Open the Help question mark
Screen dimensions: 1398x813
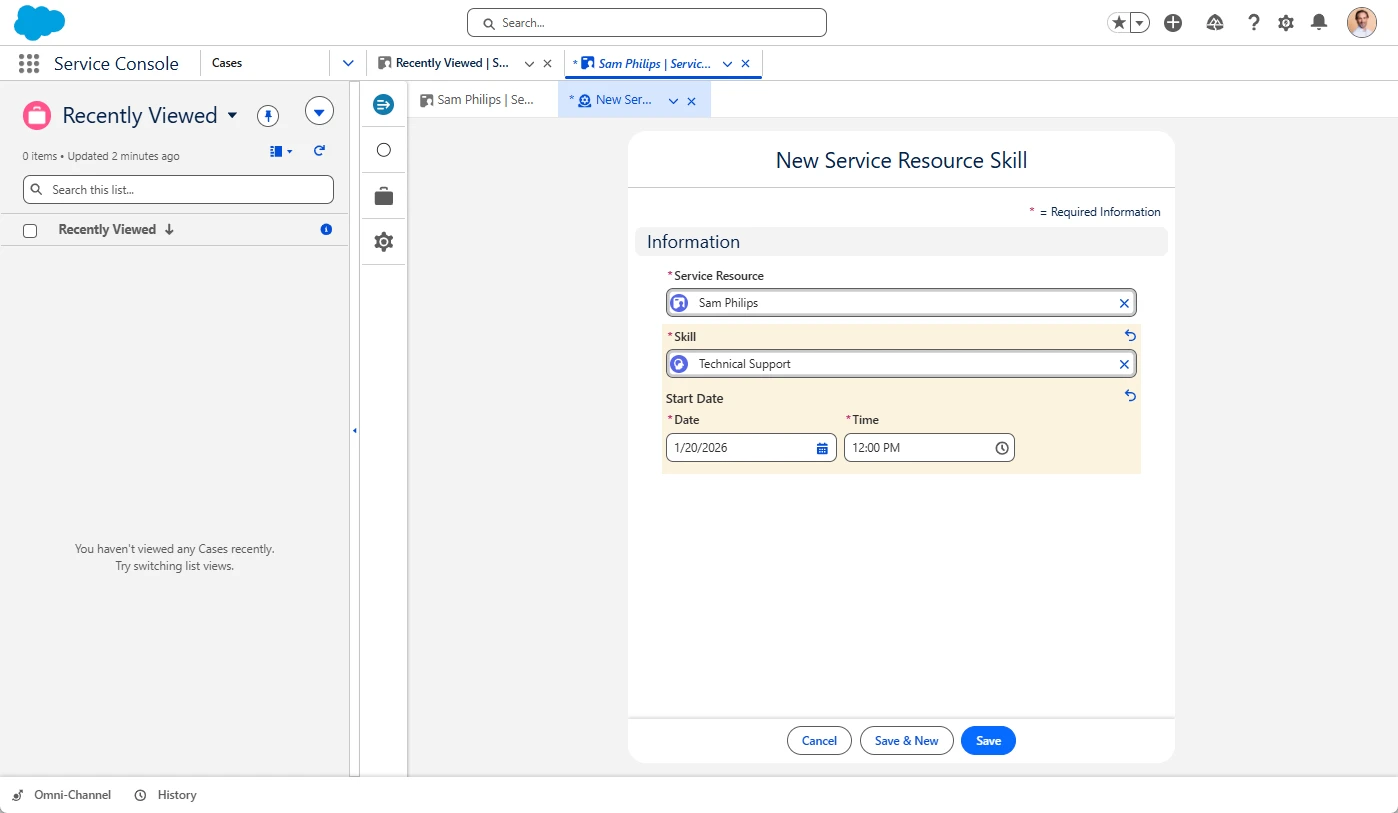(1253, 22)
